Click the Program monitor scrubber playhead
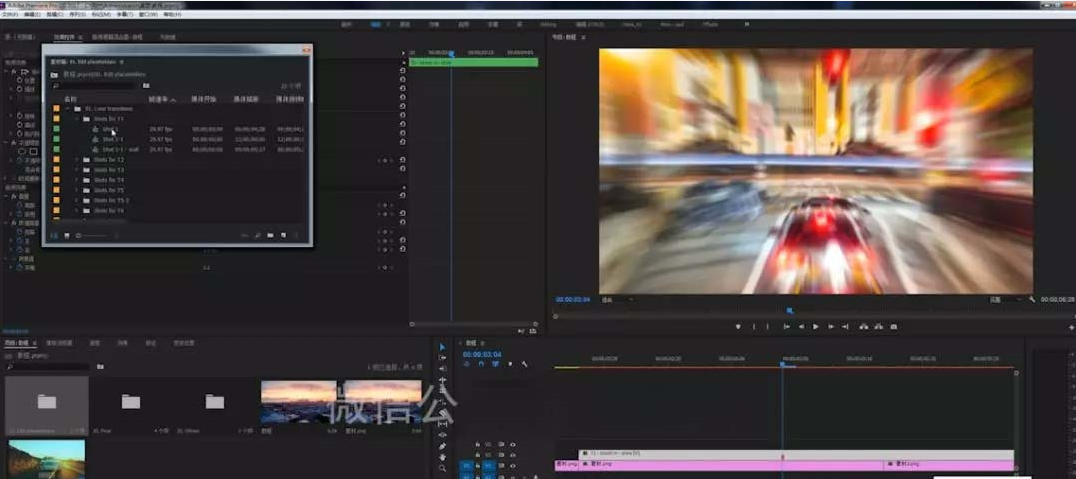 pos(789,311)
